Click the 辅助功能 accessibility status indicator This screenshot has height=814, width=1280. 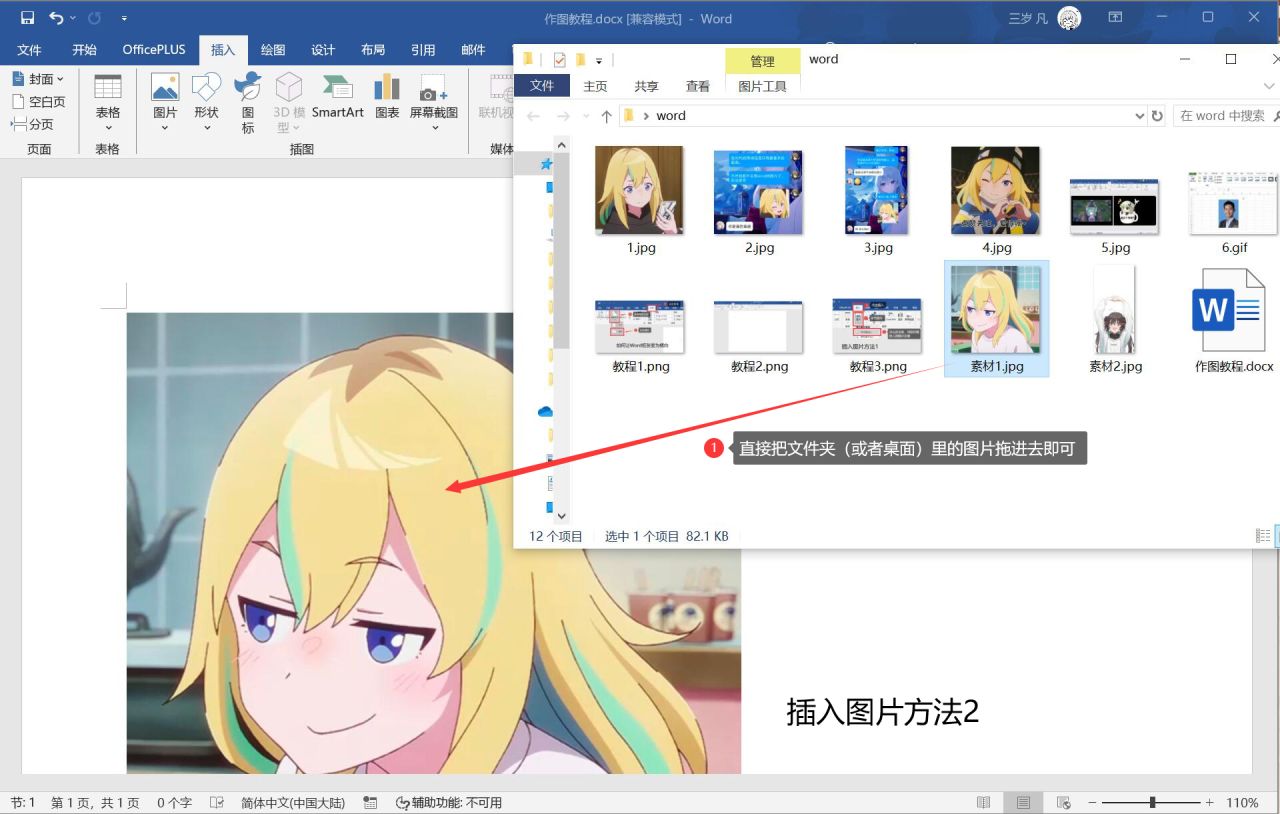(x=449, y=801)
